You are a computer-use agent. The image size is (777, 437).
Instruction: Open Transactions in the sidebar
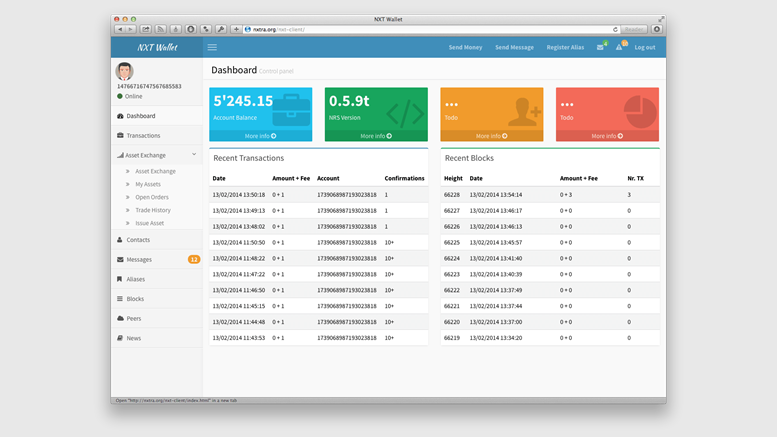(143, 135)
